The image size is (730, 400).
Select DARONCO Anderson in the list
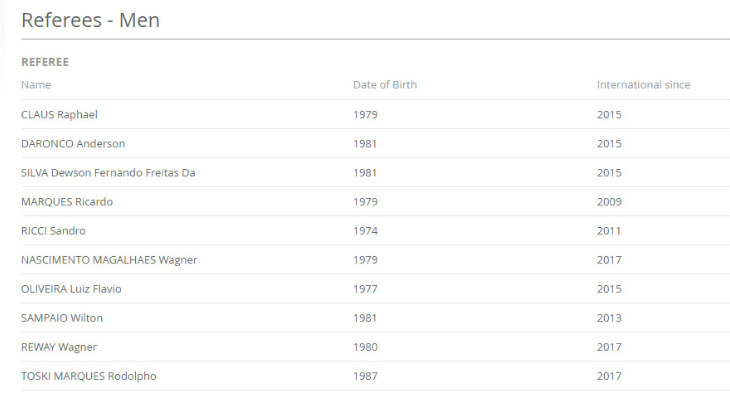tap(73, 143)
